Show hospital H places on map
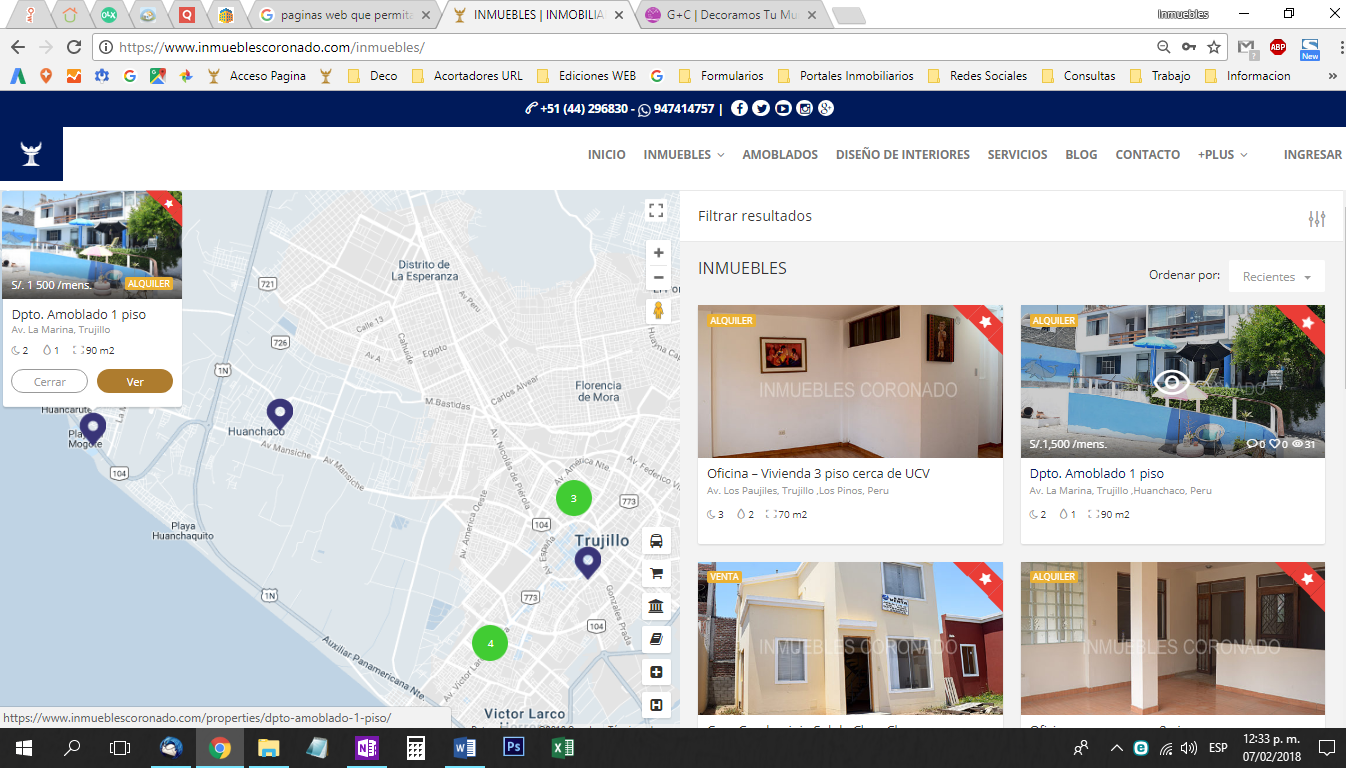 pos(656,705)
